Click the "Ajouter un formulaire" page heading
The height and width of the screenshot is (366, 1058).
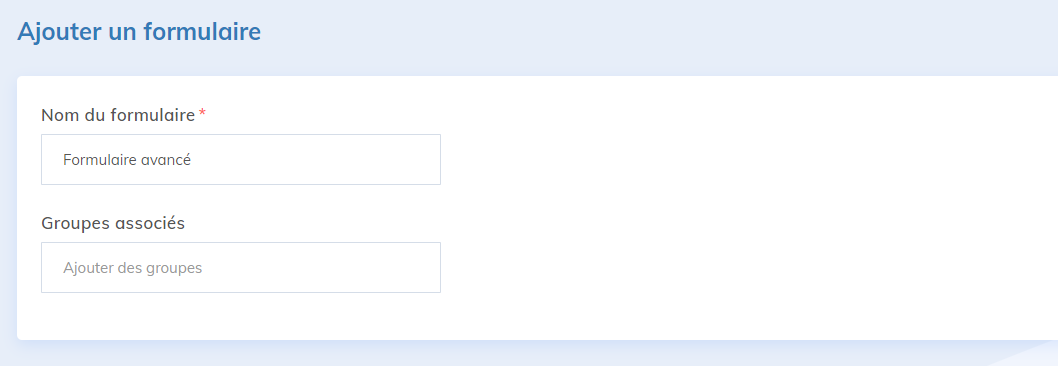(x=139, y=32)
